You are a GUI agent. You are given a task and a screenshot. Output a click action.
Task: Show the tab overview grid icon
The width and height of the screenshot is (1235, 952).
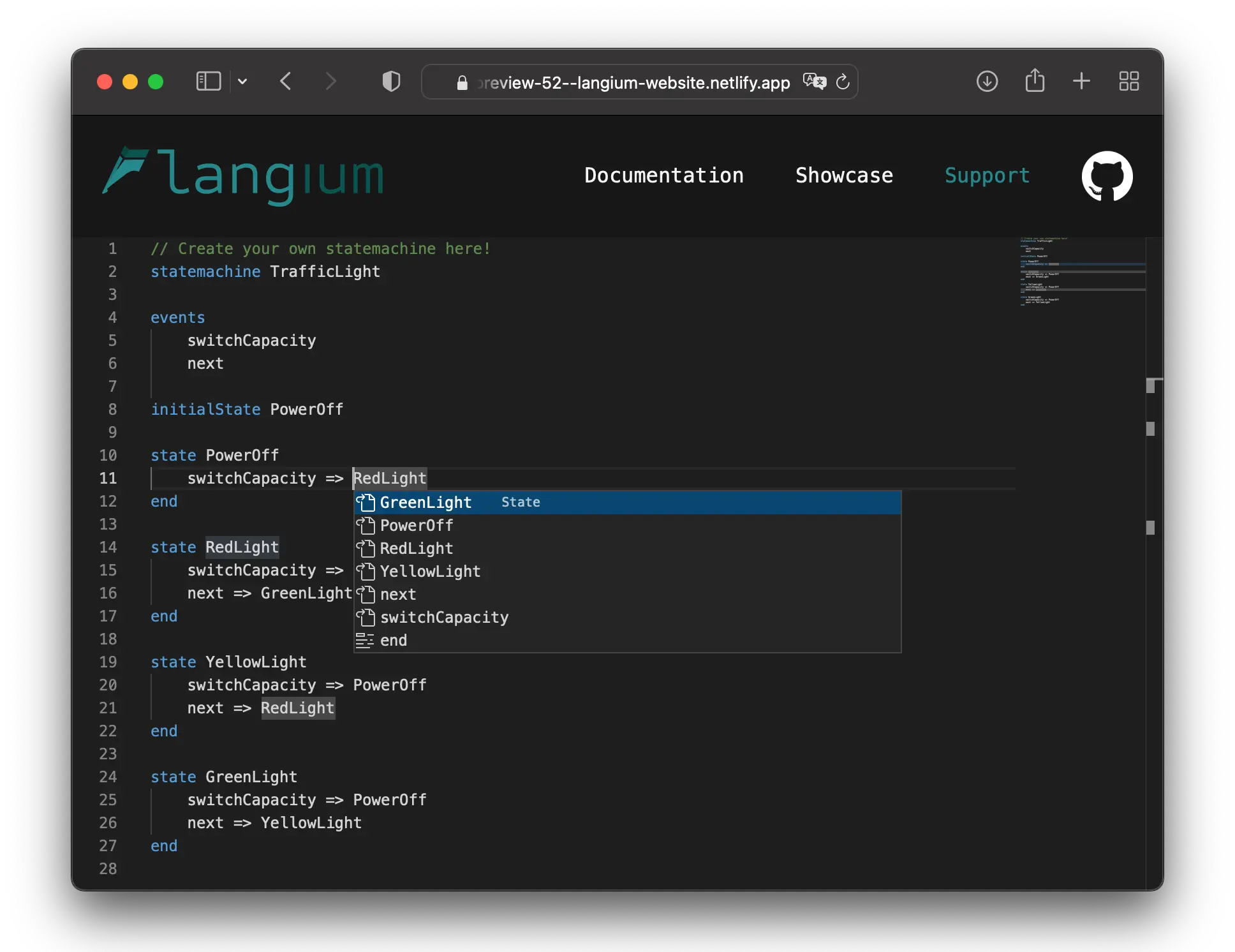pos(1129,81)
